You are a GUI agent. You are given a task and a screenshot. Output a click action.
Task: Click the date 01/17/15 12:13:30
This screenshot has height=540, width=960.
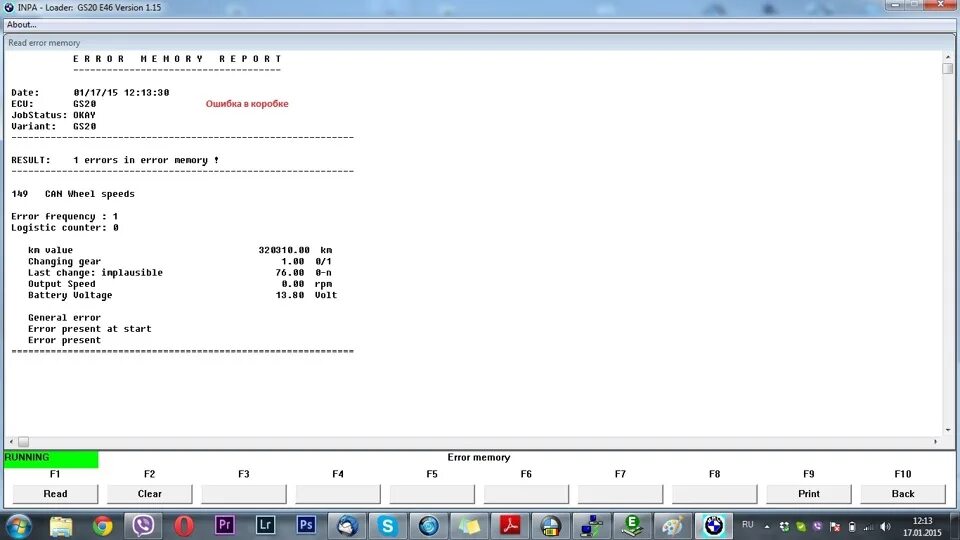pyautogui.click(x=121, y=92)
